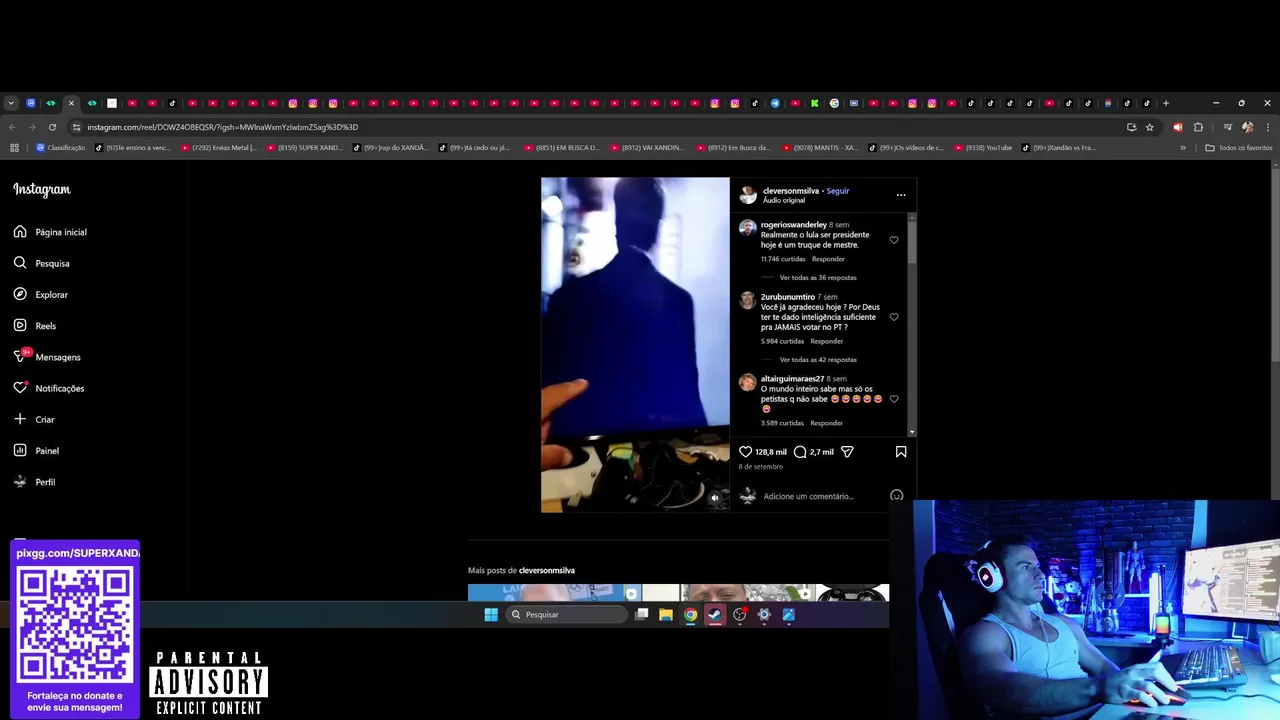Open the Windows Start menu

491,615
